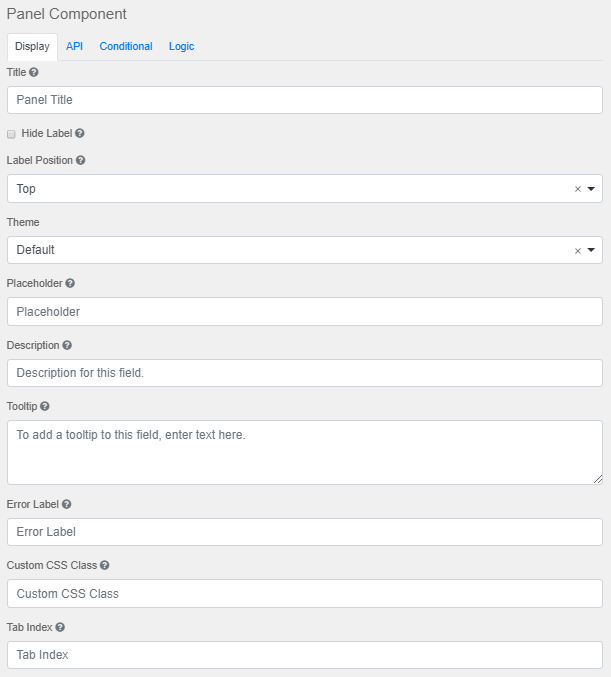611x677 pixels.
Task: Click the Description help question icon
Action: point(67,346)
